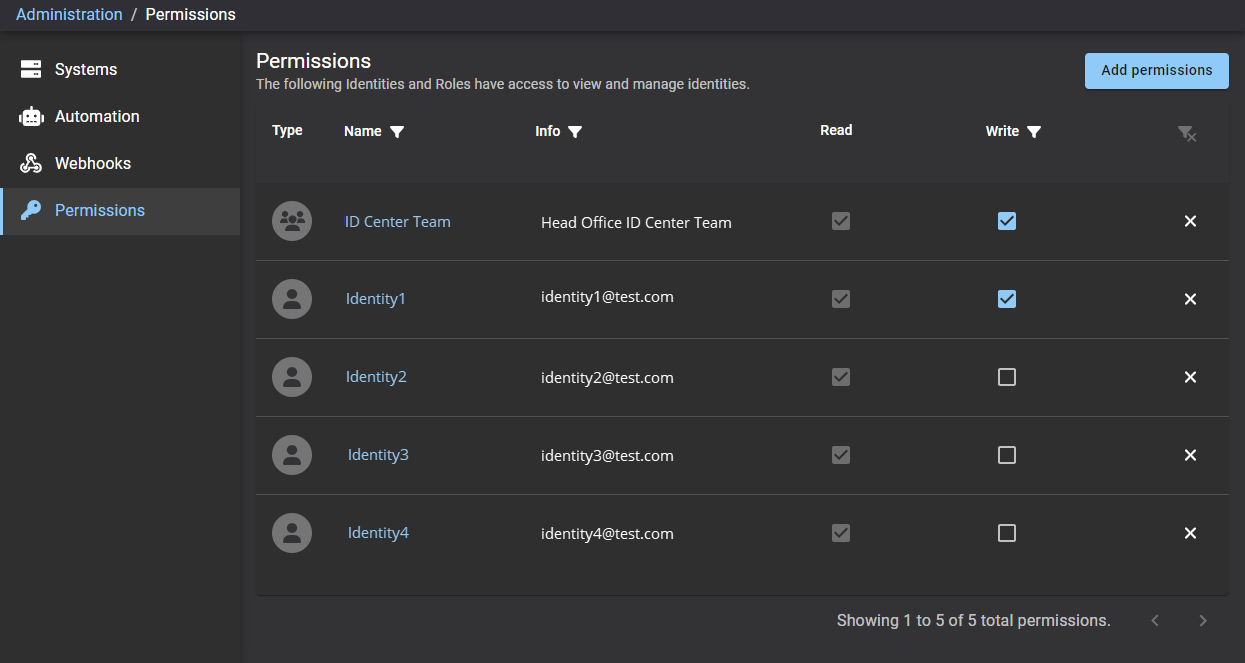
Task: Enable Write checkbox for Identity4
Action: [x=1007, y=533]
